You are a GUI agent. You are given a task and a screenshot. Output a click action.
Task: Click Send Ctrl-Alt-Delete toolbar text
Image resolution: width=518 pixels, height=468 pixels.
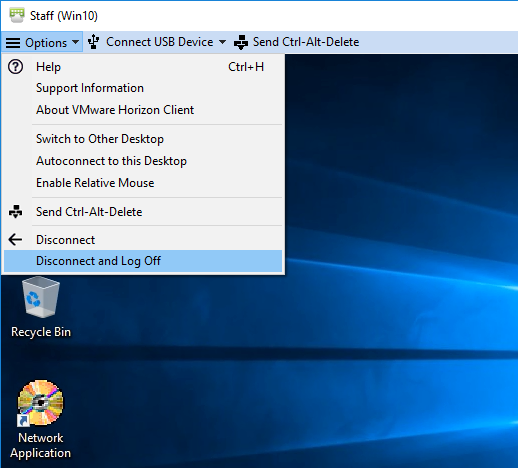point(306,42)
